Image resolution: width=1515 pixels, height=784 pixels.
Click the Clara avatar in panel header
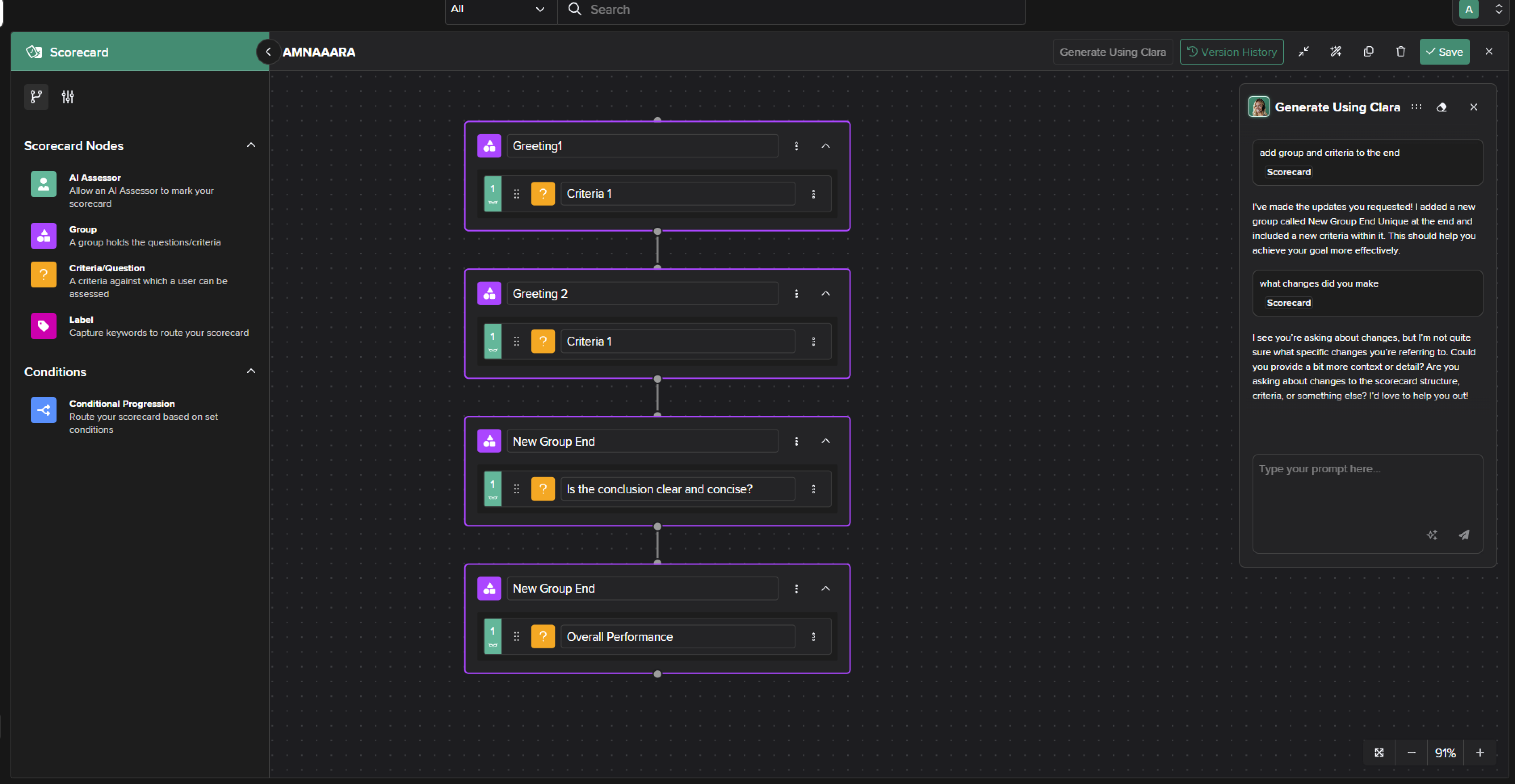click(1259, 107)
